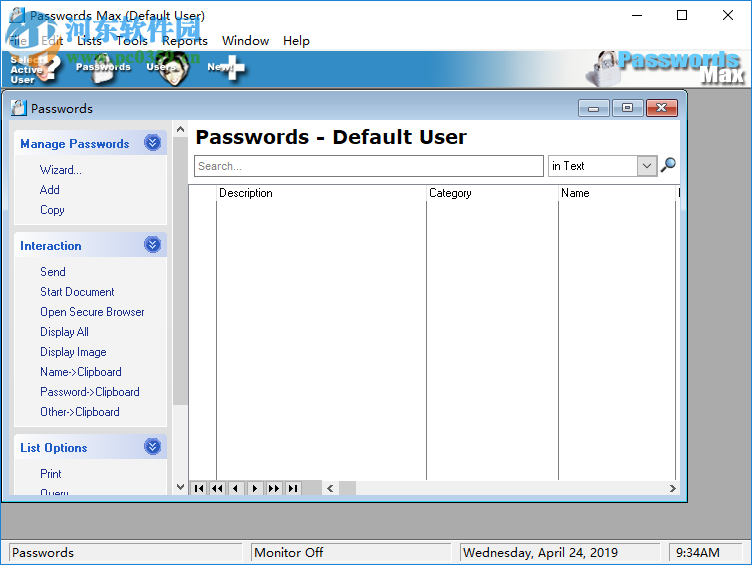
Task: Collapse the Manage Passwords section
Action: 153,142
